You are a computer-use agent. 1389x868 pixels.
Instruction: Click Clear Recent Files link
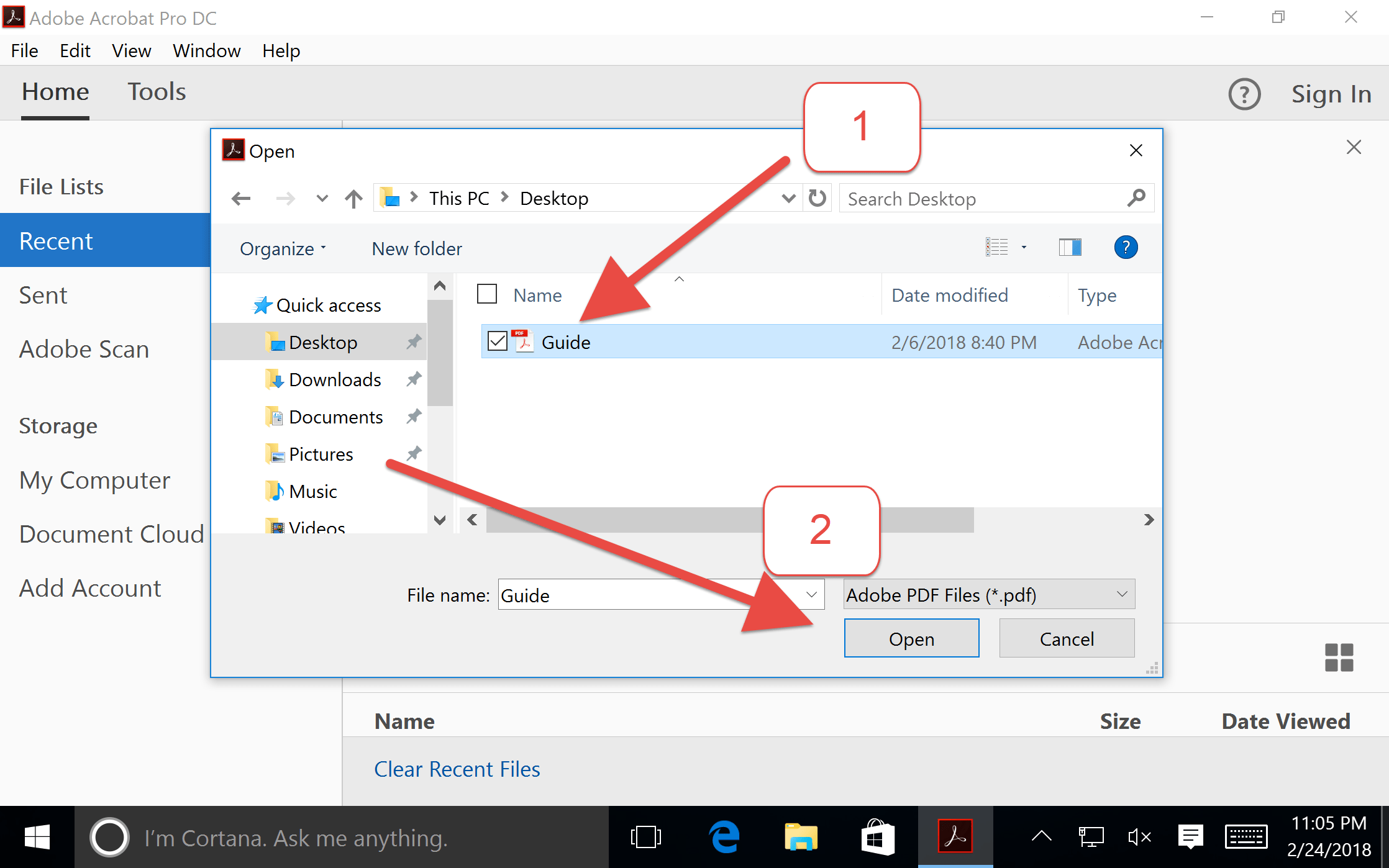[457, 769]
